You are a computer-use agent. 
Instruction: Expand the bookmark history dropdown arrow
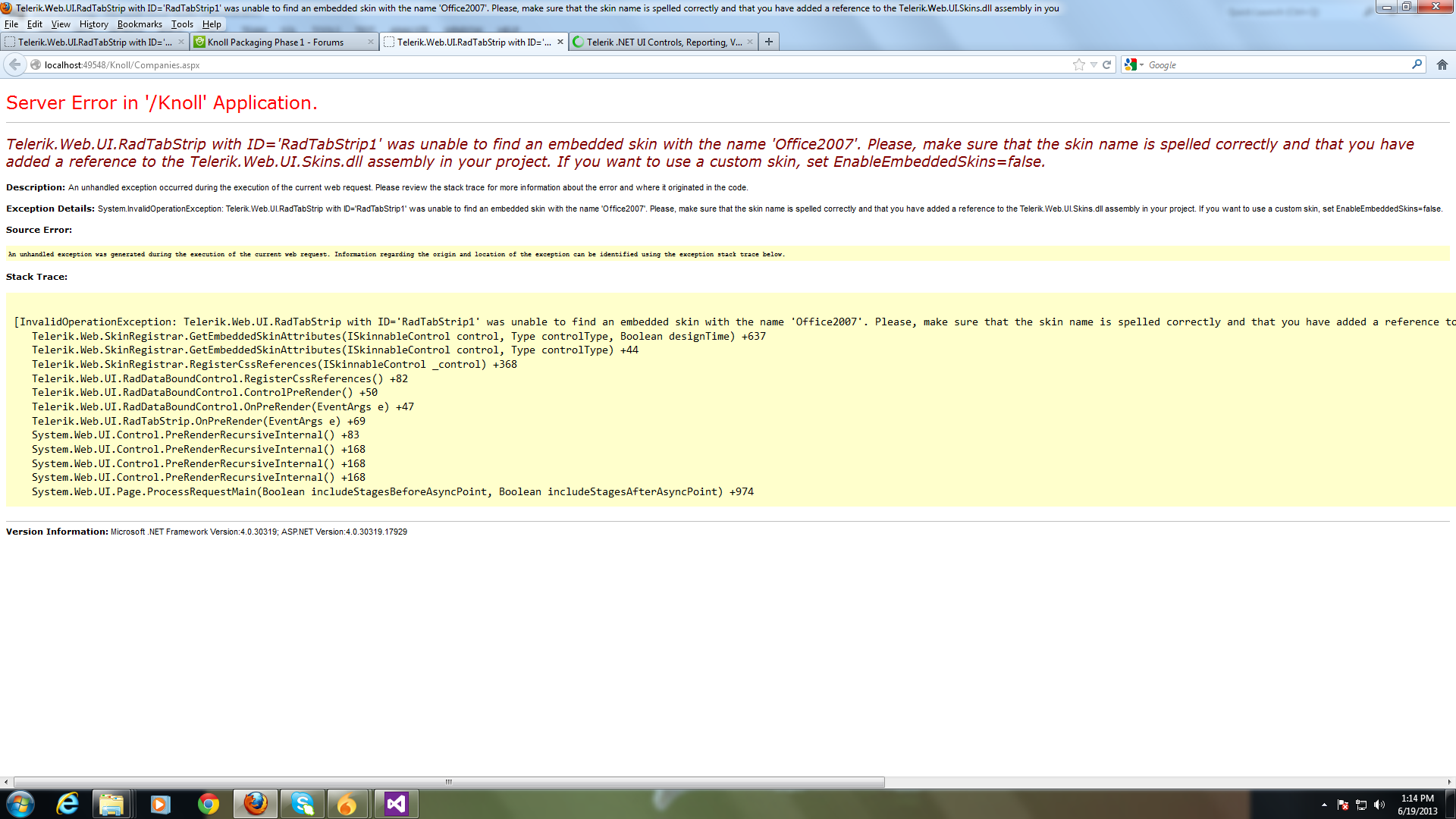click(x=1094, y=64)
